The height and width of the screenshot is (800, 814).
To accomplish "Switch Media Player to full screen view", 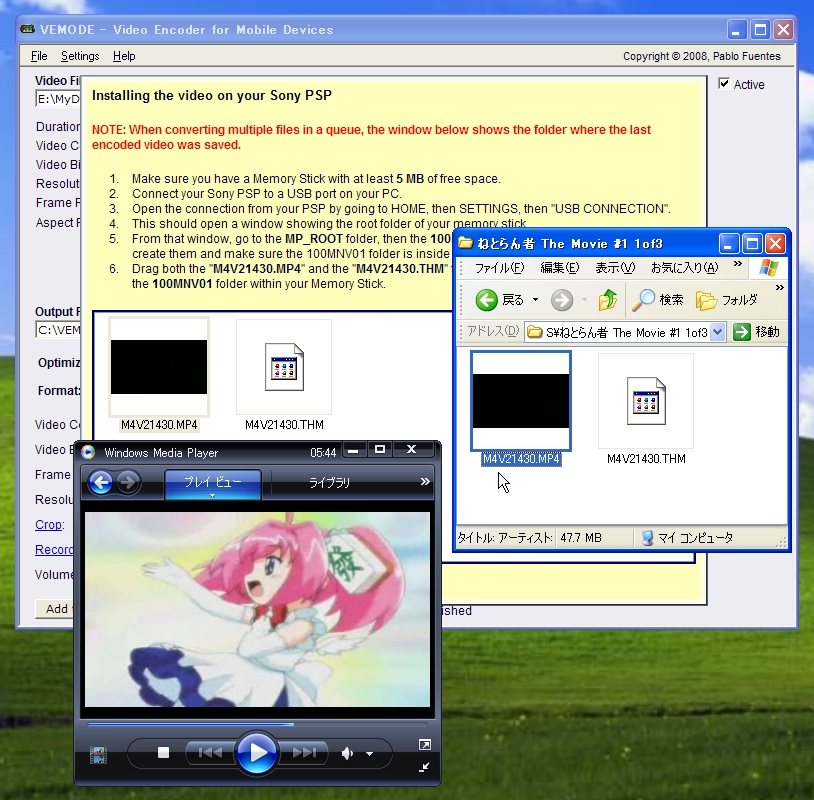I will coord(424,745).
